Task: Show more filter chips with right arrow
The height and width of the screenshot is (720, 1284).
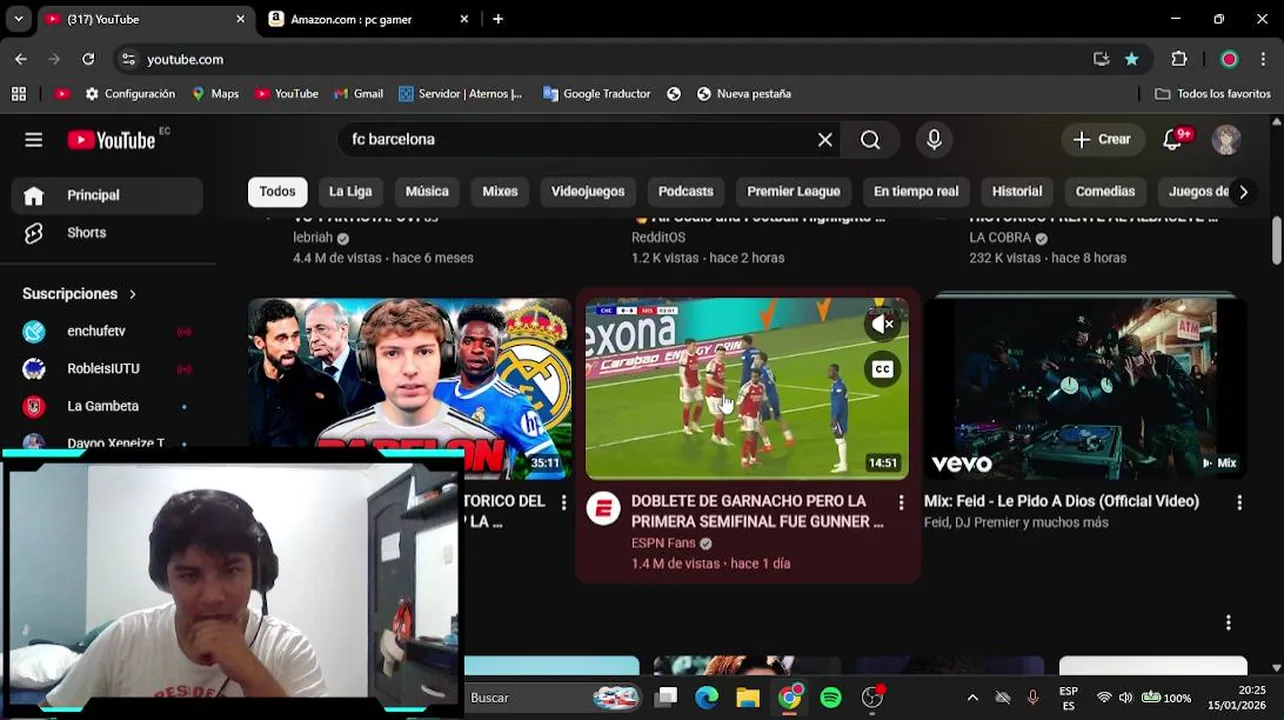Action: (x=1243, y=192)
